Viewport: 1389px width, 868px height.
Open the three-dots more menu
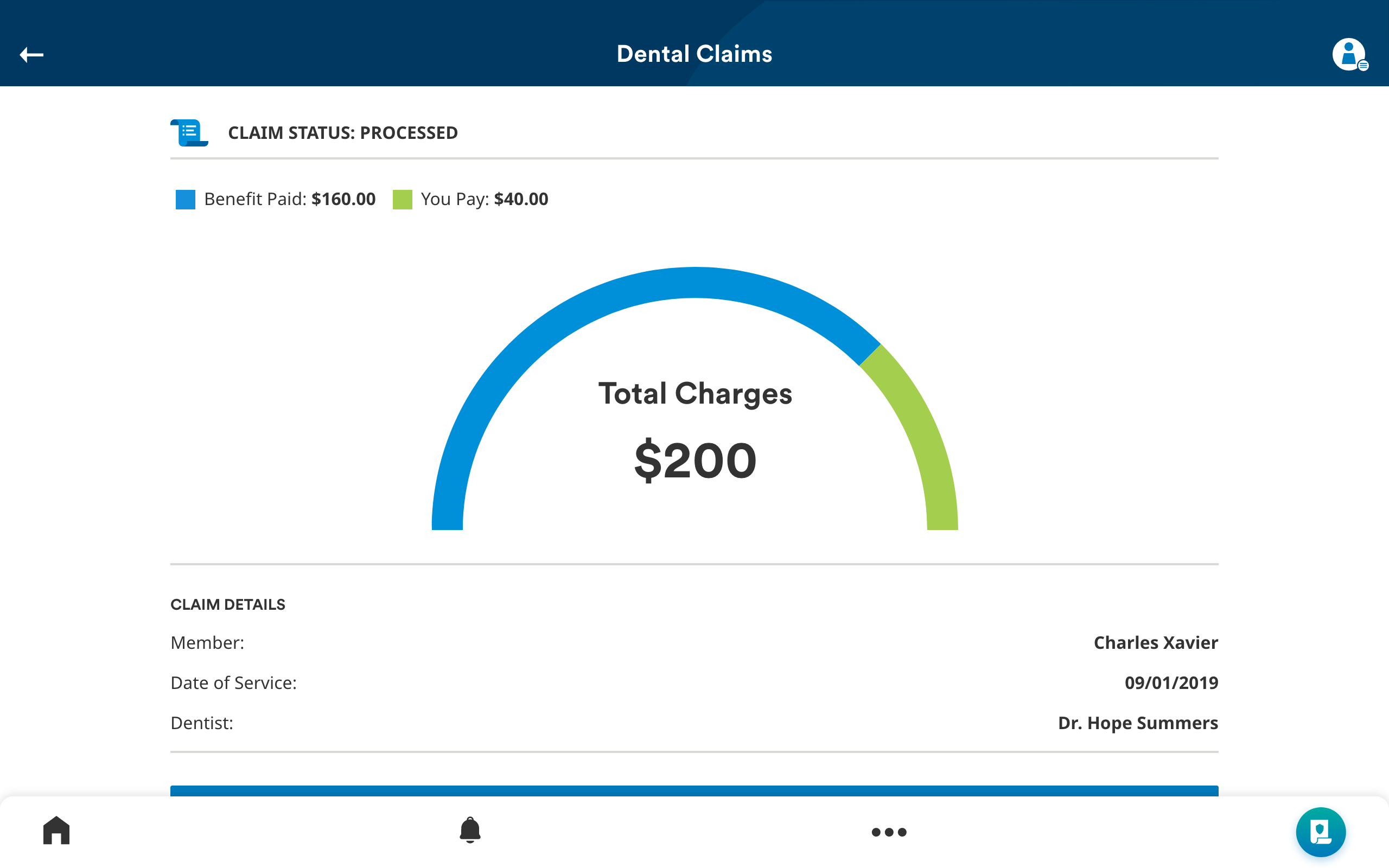click(889, 832)
